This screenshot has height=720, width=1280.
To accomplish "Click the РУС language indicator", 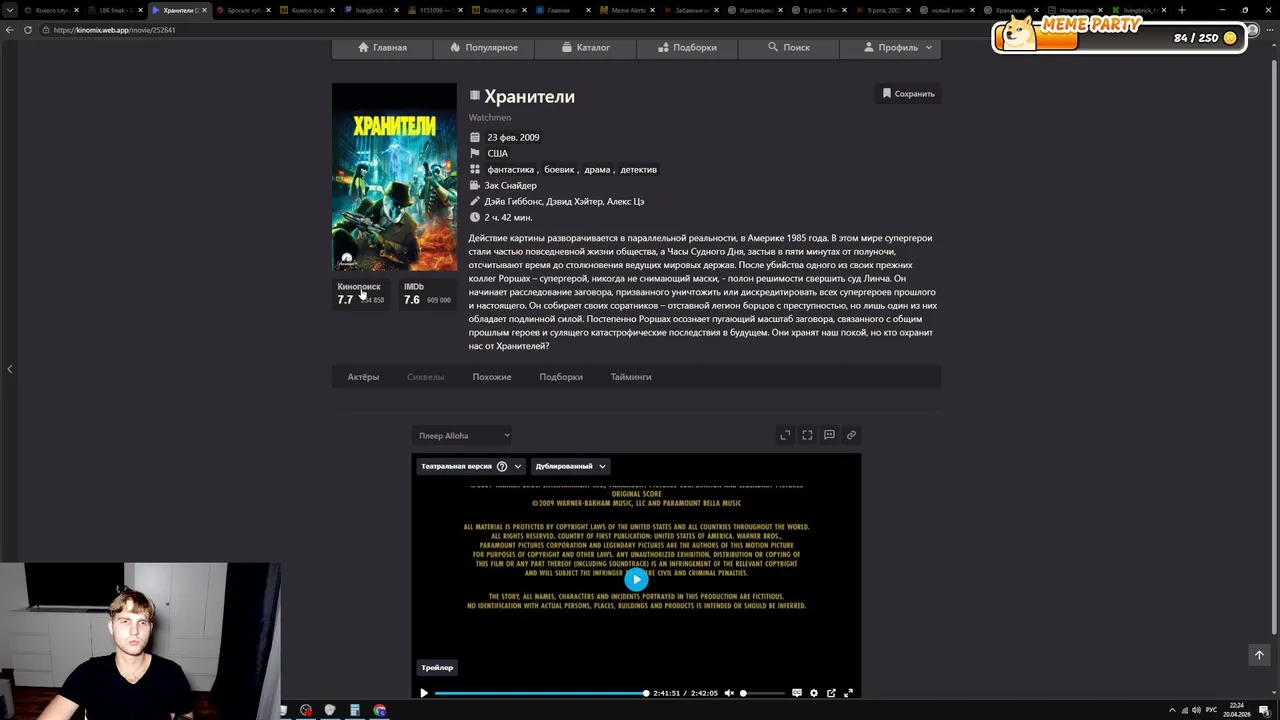I will coord(1211,710).
